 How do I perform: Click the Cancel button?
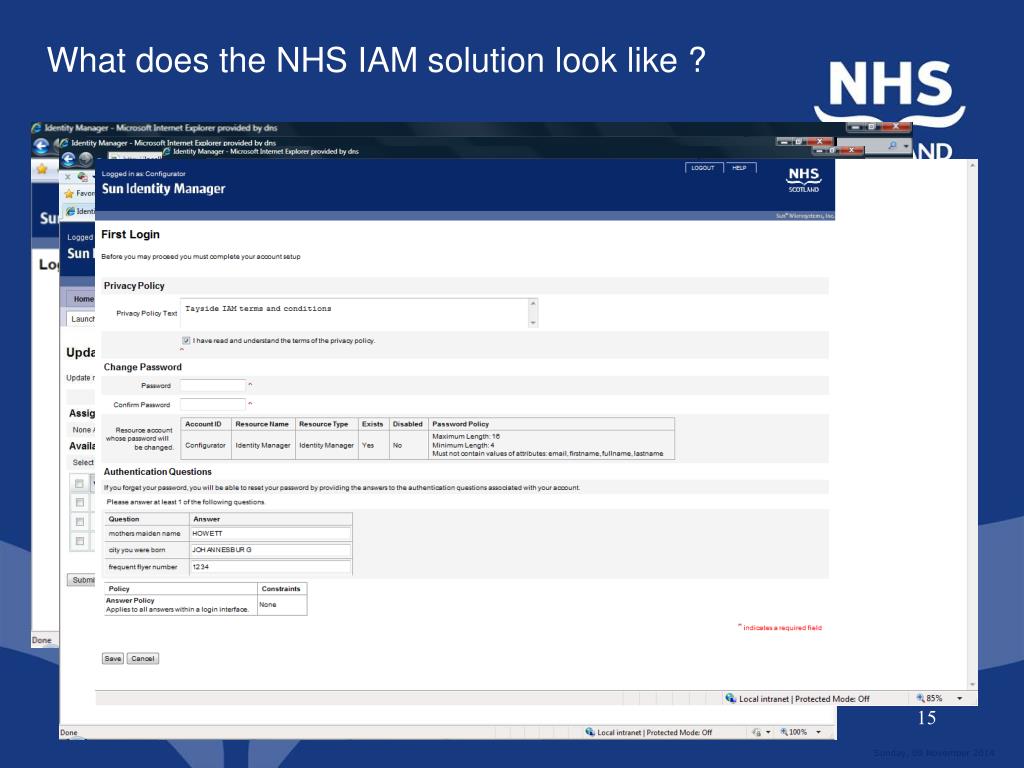pos(142,658)
